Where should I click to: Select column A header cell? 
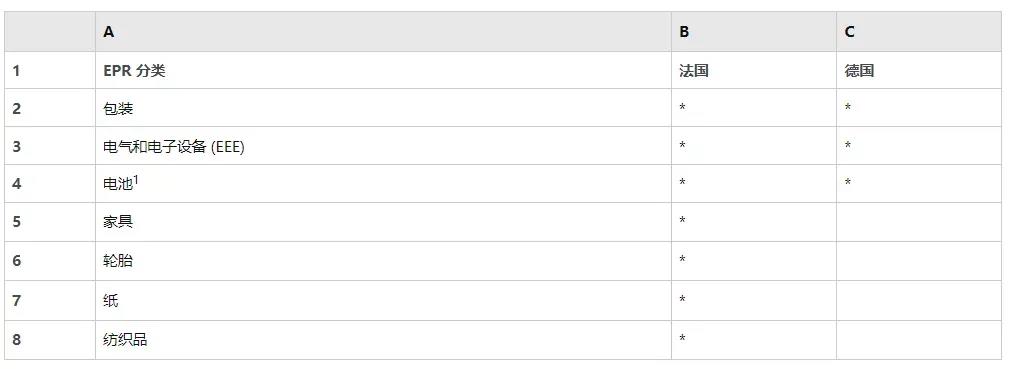tap(383, 32)
